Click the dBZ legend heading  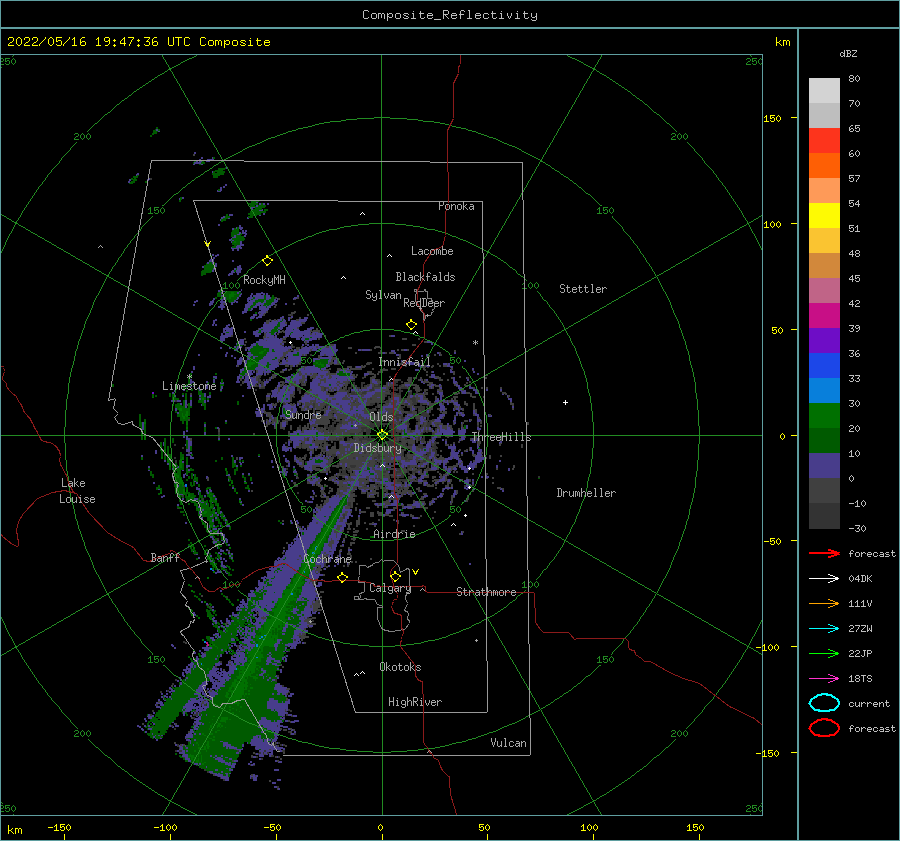click(848, 53)
